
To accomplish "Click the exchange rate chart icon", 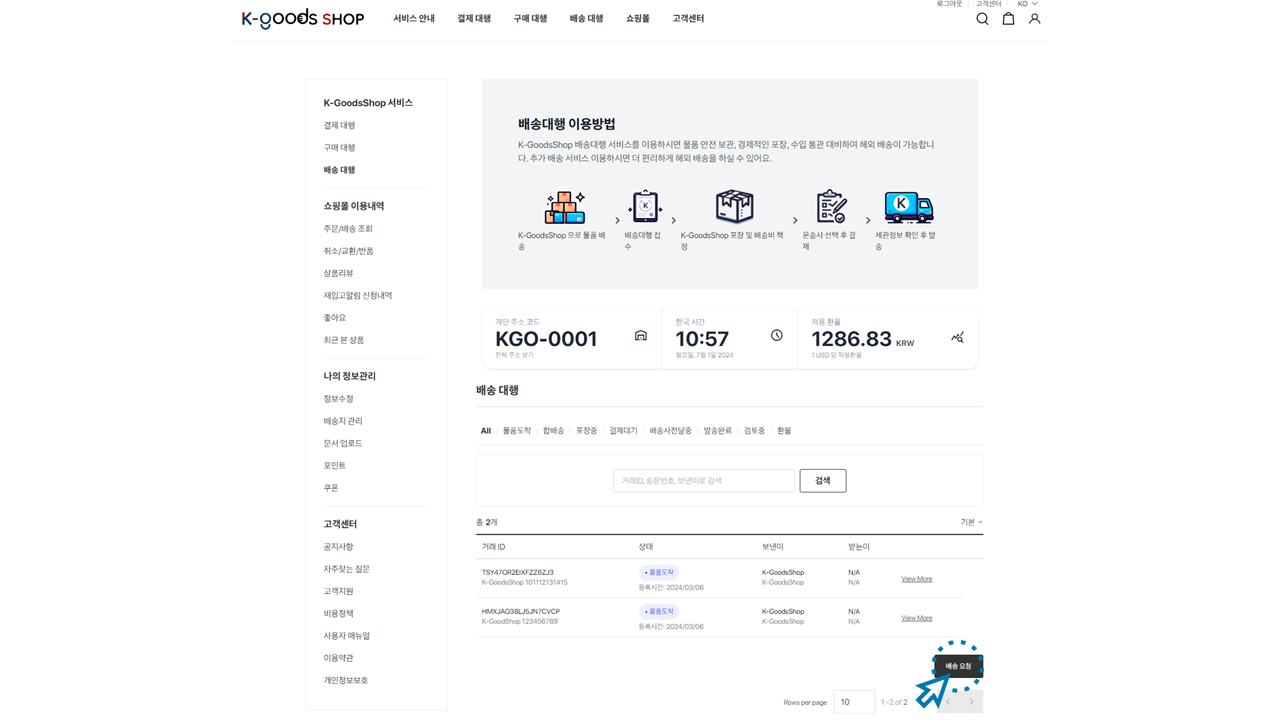I will point(957,338).
